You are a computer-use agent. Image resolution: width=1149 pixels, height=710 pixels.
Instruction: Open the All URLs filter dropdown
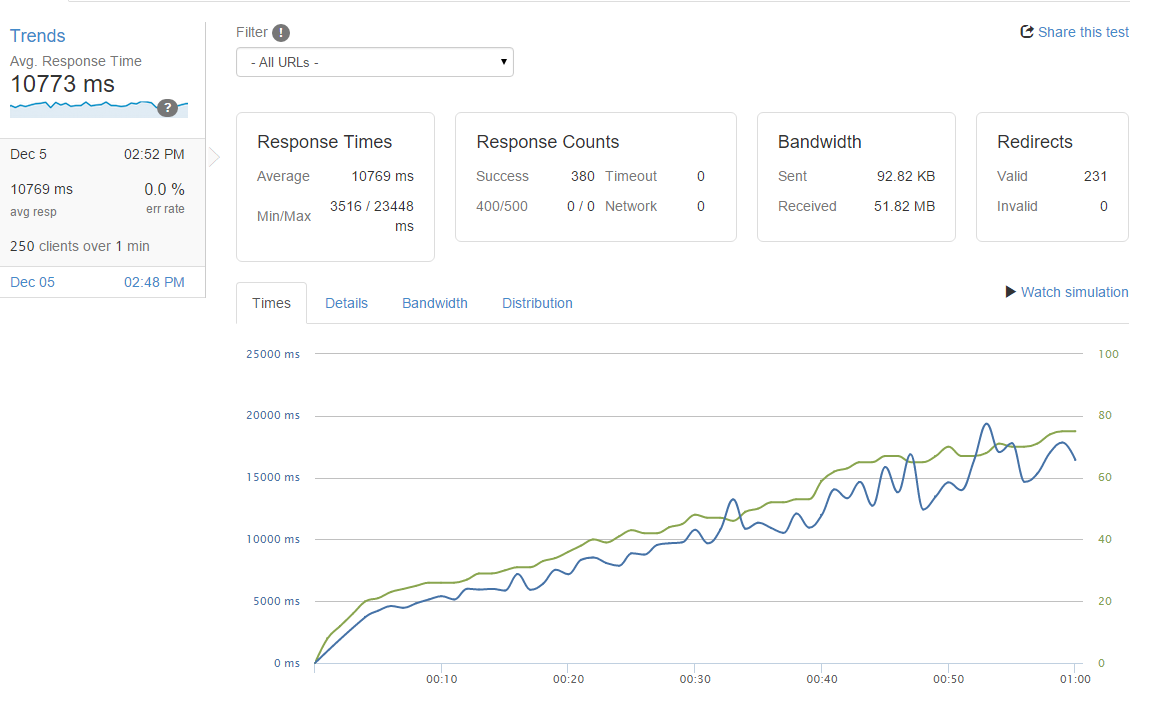[x=375, y=62]
